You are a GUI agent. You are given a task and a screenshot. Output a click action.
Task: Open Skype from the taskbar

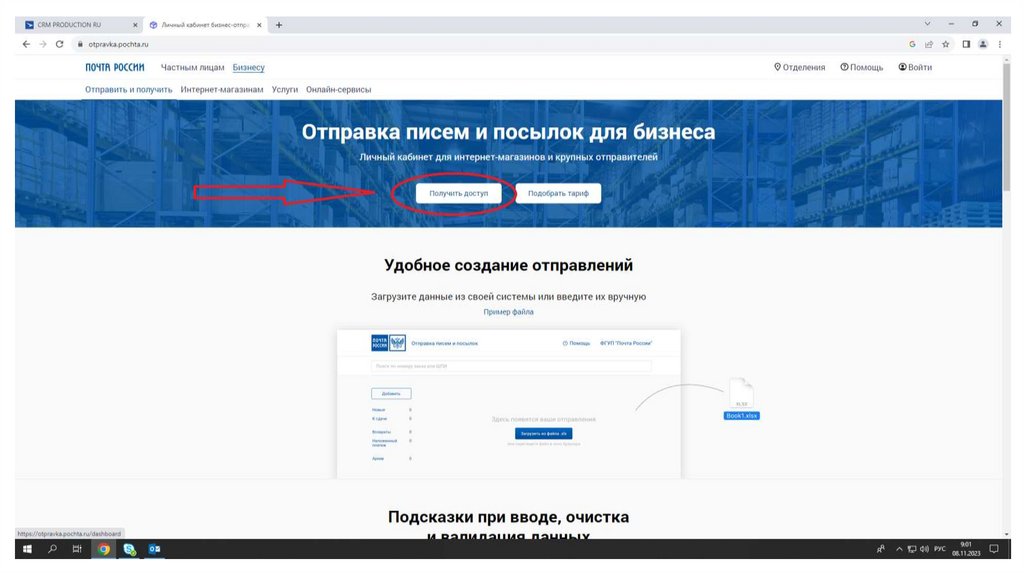(x=129, y=549)
